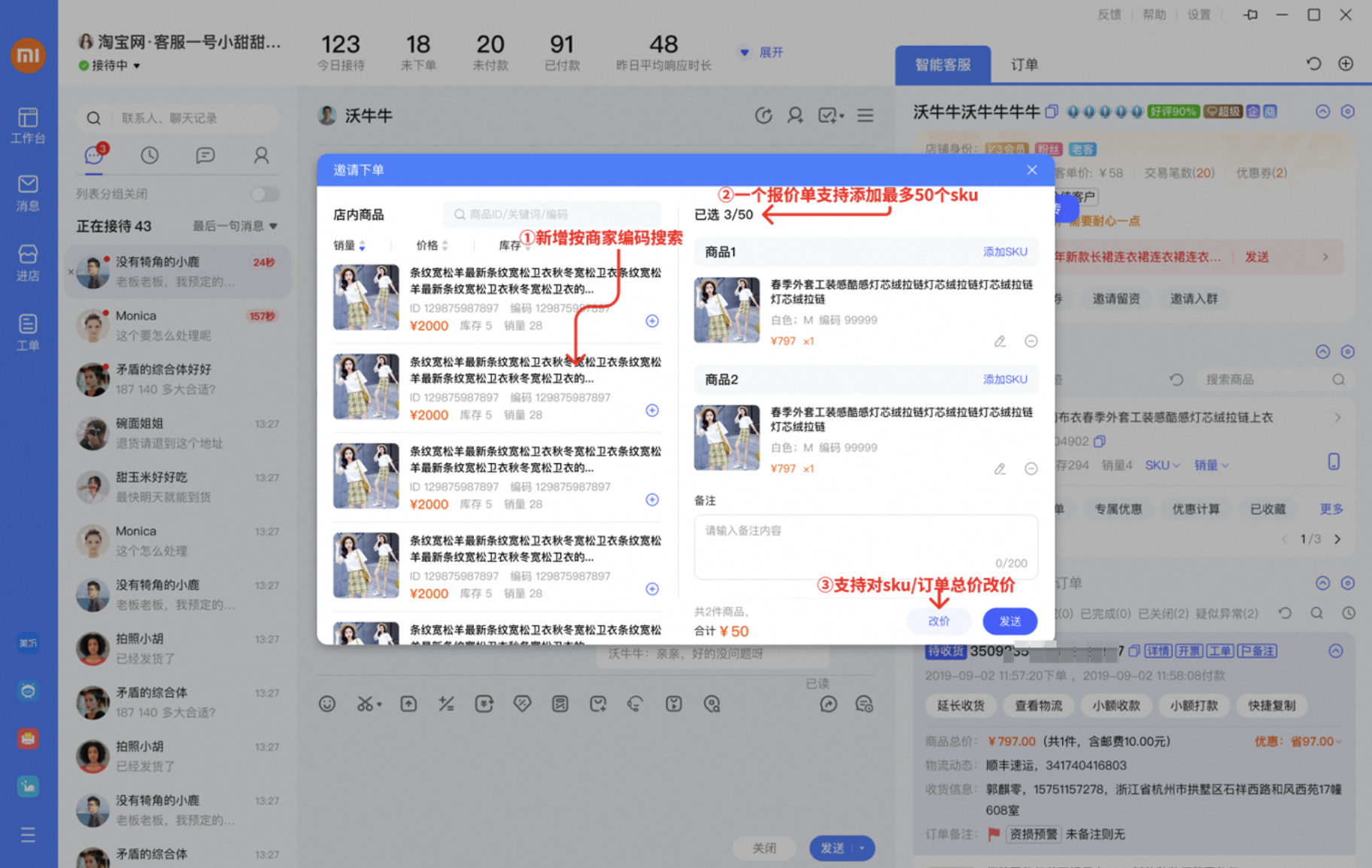This screenshot has height=868, width=1372.
Task: Switch to the 智能客服 tab
Action: 942,65
